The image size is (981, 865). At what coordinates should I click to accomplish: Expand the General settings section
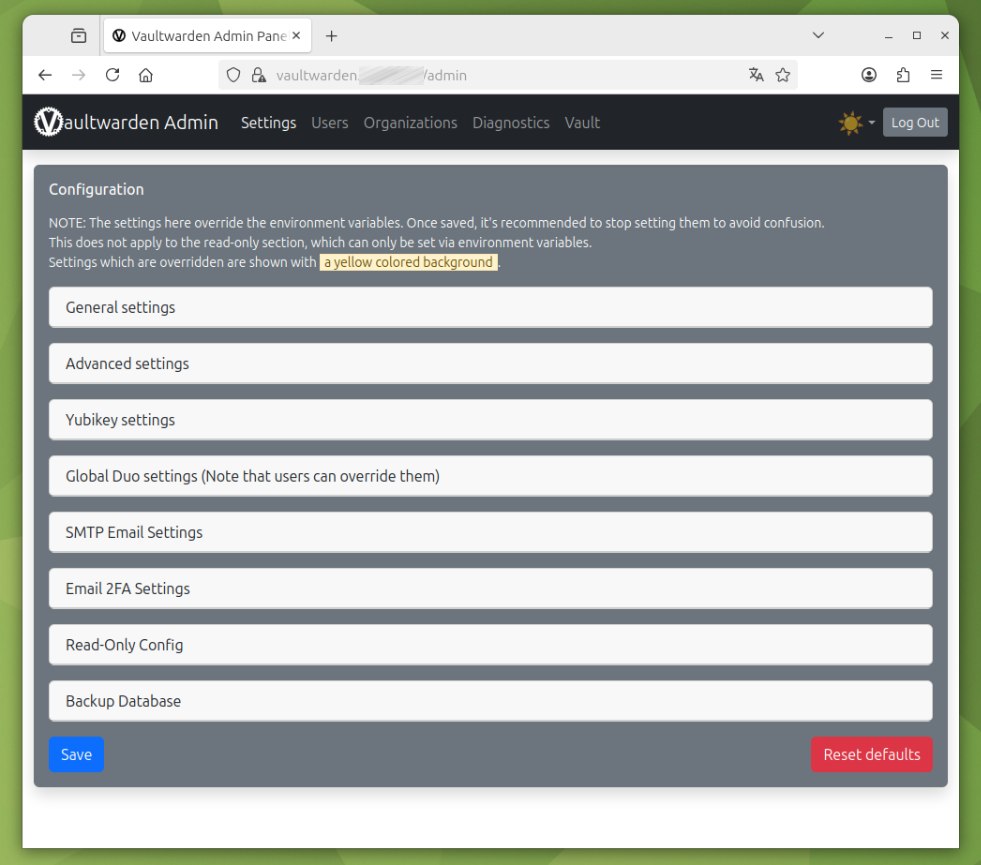click(x=490, y=307)
